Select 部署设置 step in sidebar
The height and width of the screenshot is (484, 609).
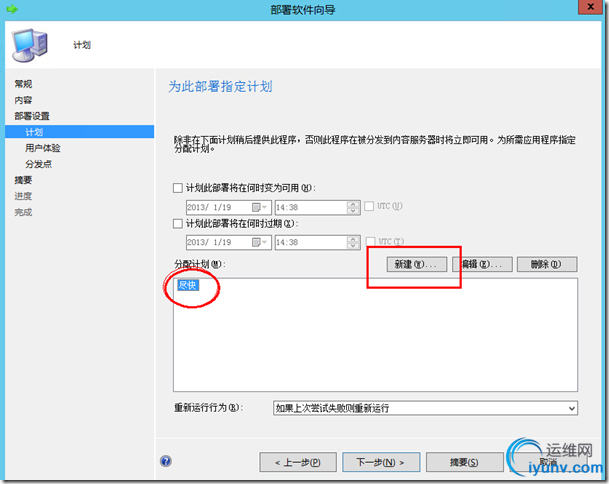click(32, 116)
